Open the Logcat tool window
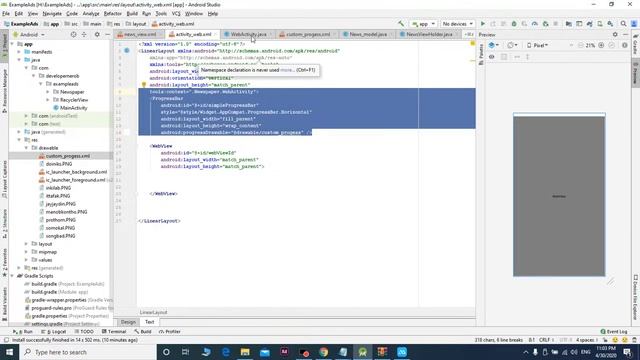This screenshot has width=640, height=360. 54,331
